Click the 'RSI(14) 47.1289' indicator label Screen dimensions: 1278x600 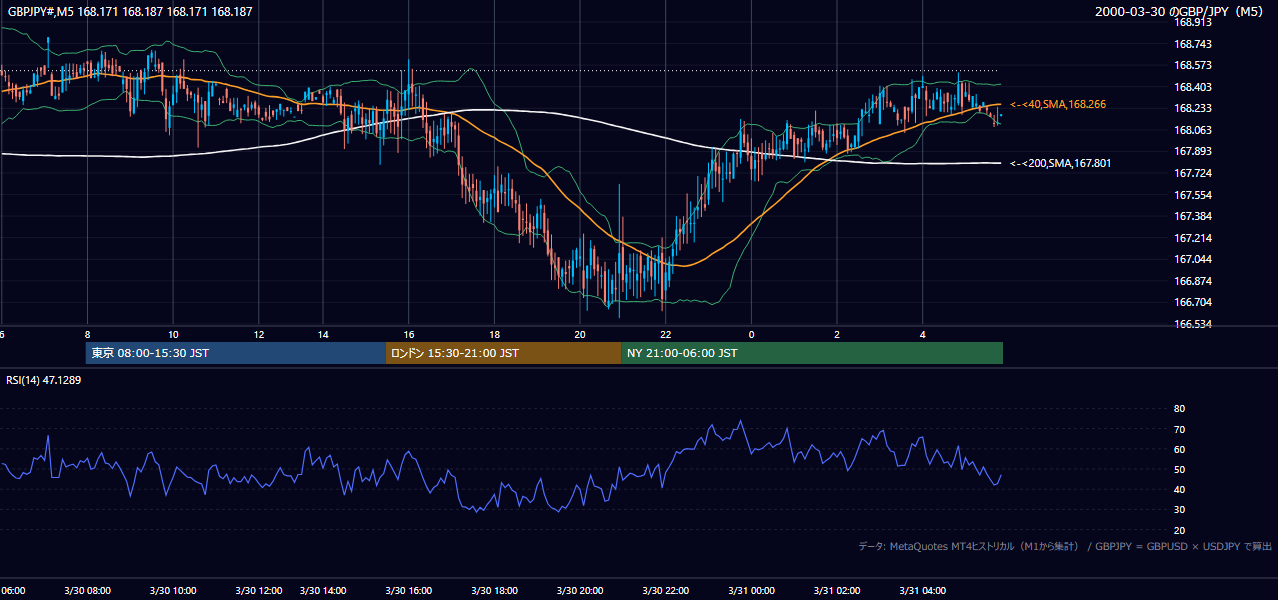click(43, 381)
